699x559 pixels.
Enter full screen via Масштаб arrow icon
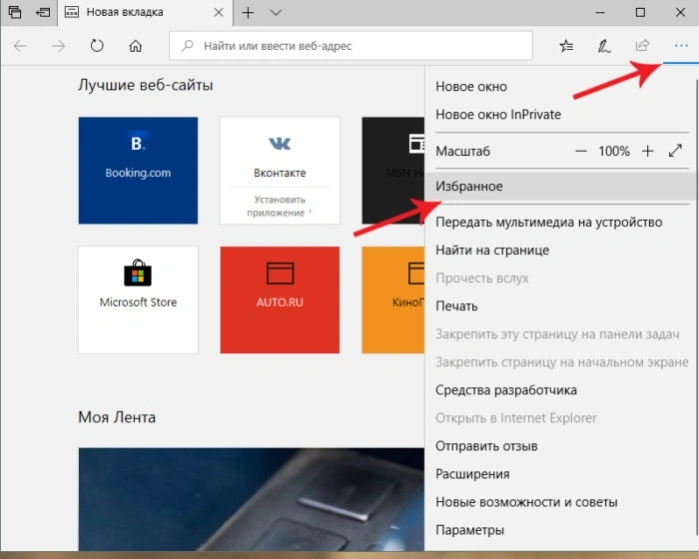pyautogui.click(x=675, y=151)
